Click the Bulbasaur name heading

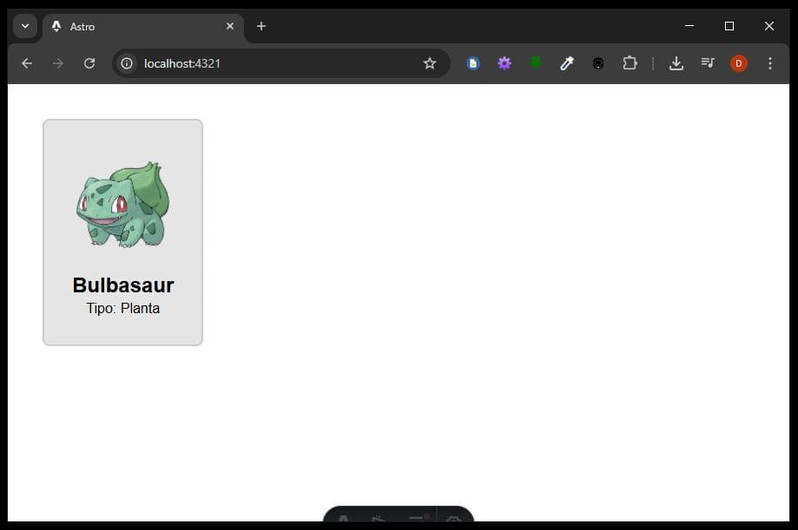tap(123, 285)
